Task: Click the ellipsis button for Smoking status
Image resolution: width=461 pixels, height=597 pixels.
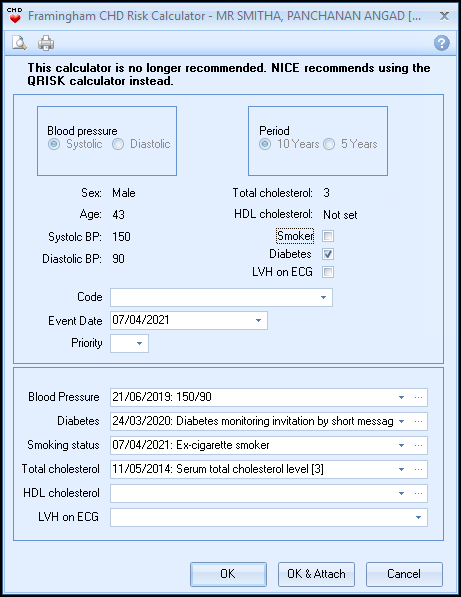Action: [418, 445]
